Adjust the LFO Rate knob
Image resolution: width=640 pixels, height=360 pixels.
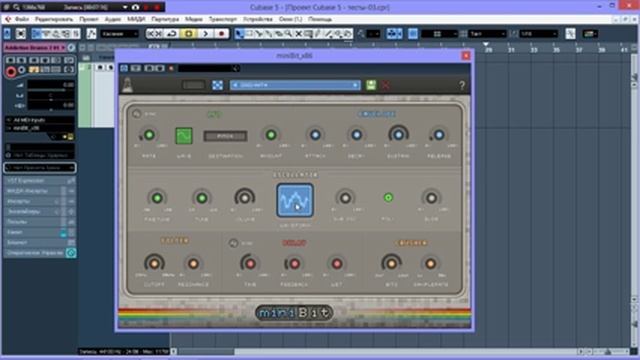coord(149,135)
